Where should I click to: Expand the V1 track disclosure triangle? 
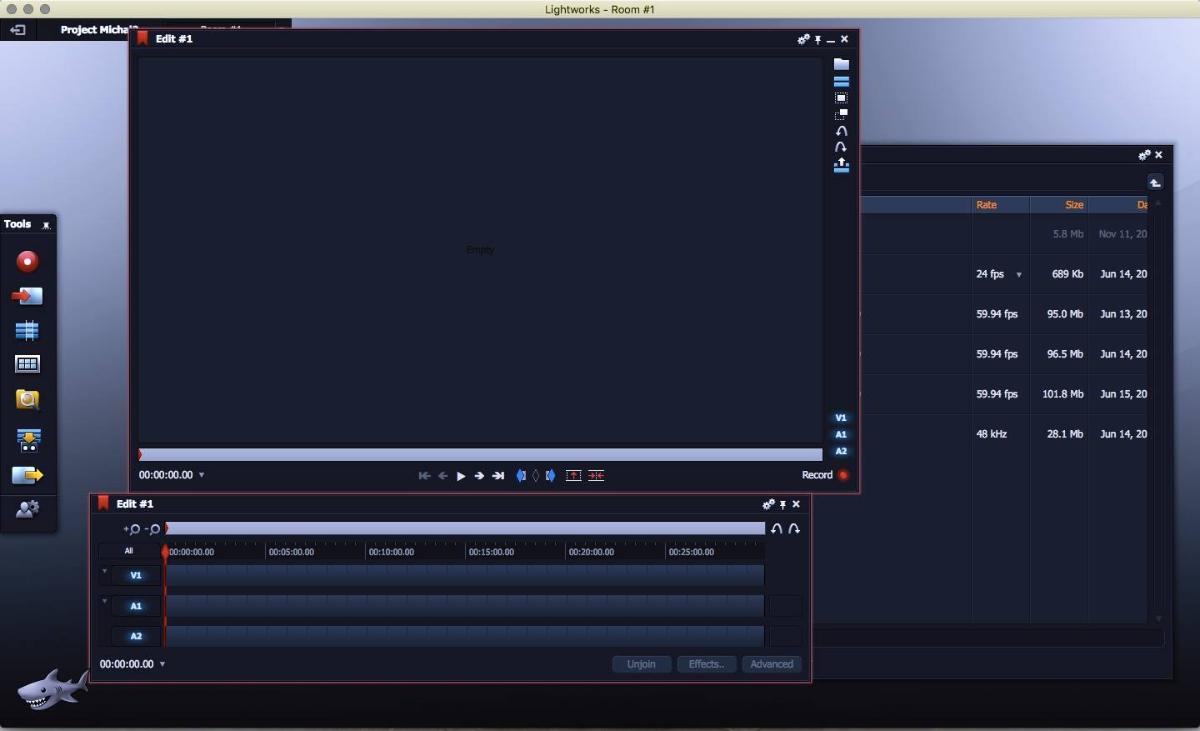104,572
